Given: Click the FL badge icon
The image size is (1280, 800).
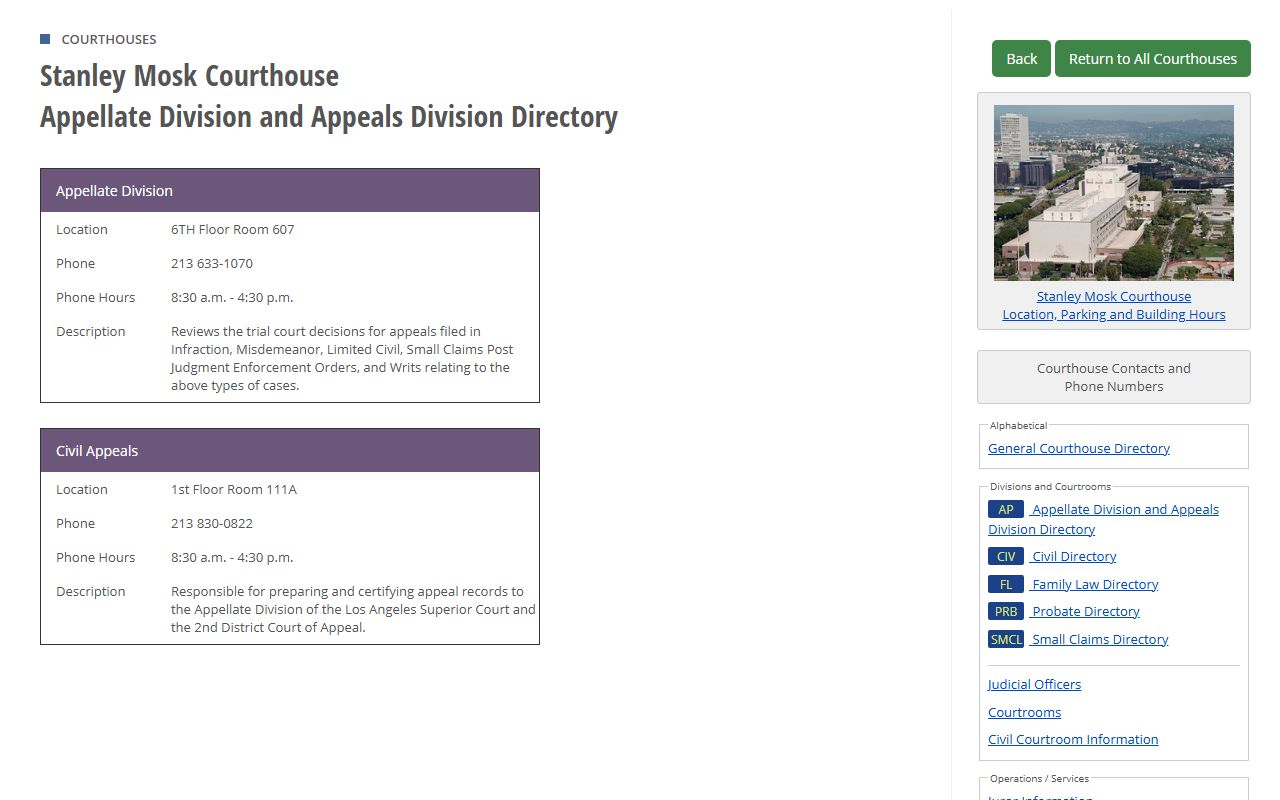Looking at the screenshot, I should (1006, 584).
